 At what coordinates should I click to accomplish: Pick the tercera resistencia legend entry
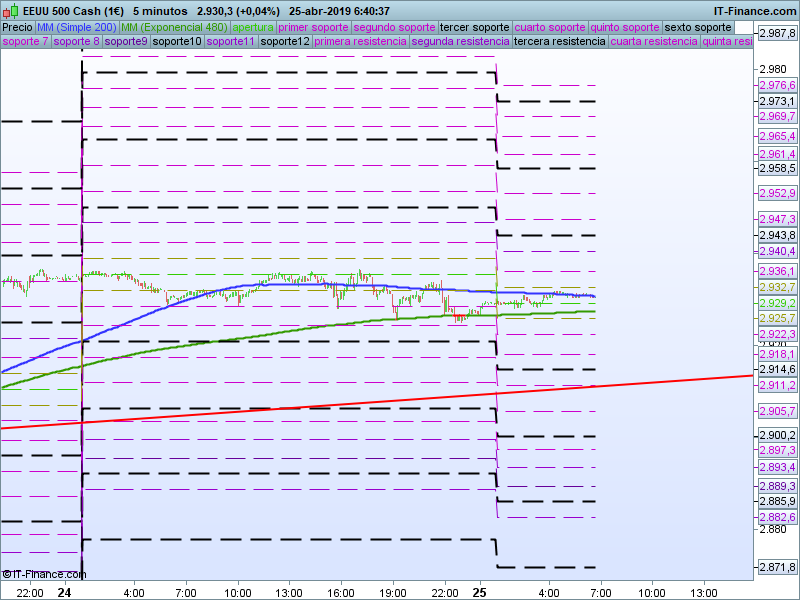pyautogui.click(x=560, y=41)
